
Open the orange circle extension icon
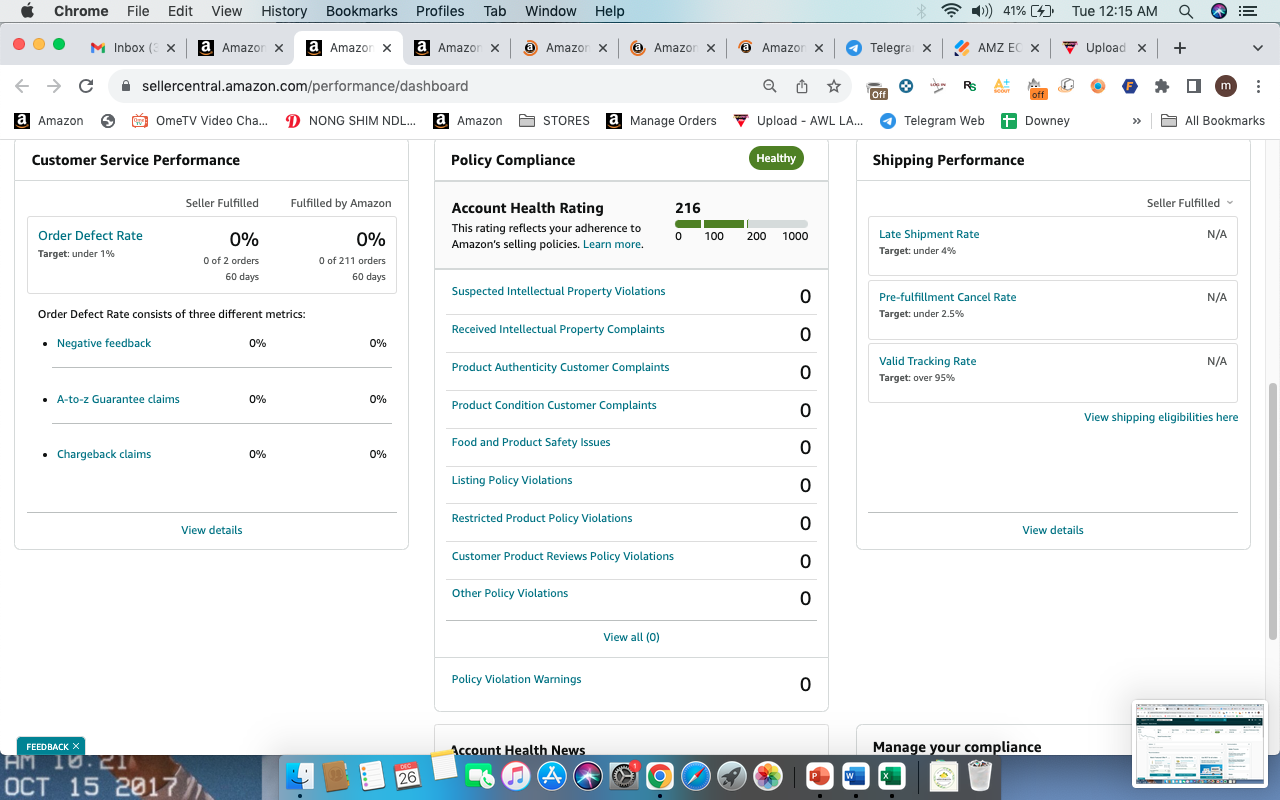pyautogui.click(x=1098, y=86)
